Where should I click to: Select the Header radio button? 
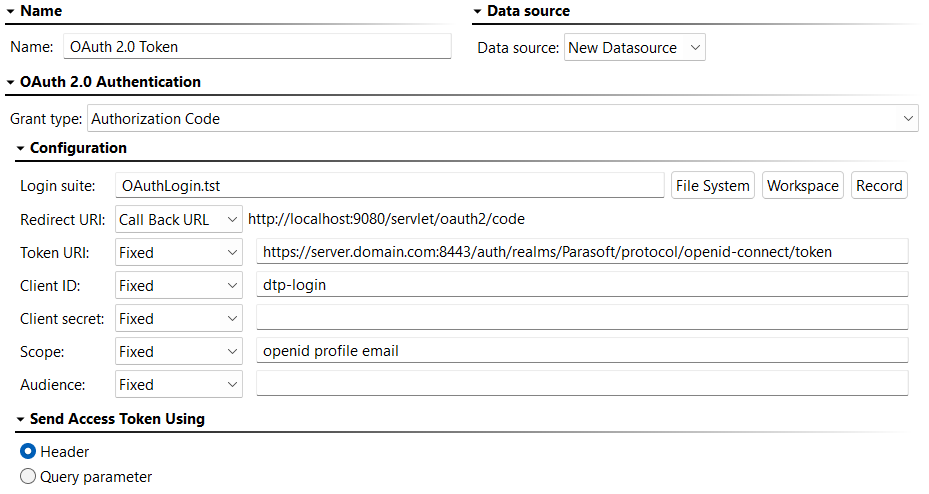click(x=28, y=452)
